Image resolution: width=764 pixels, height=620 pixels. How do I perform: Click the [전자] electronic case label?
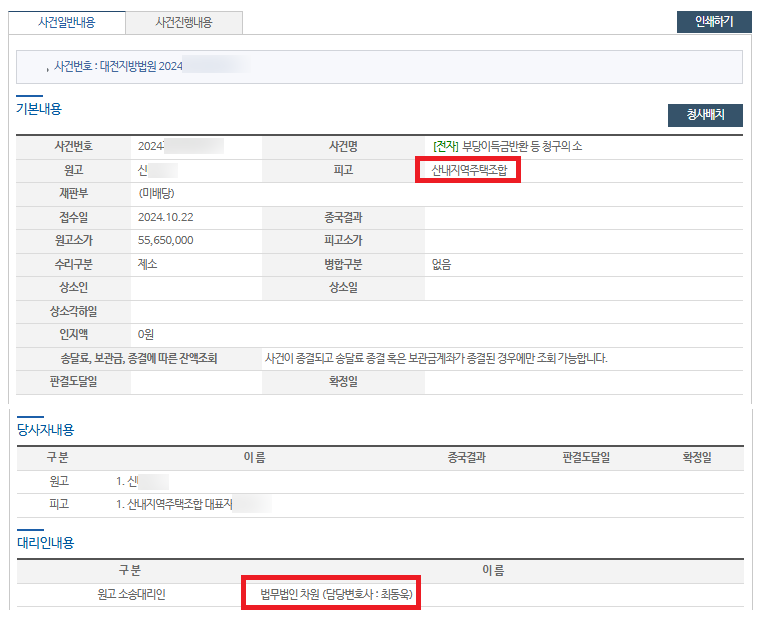pyautogui.click(x=445, y=147)
